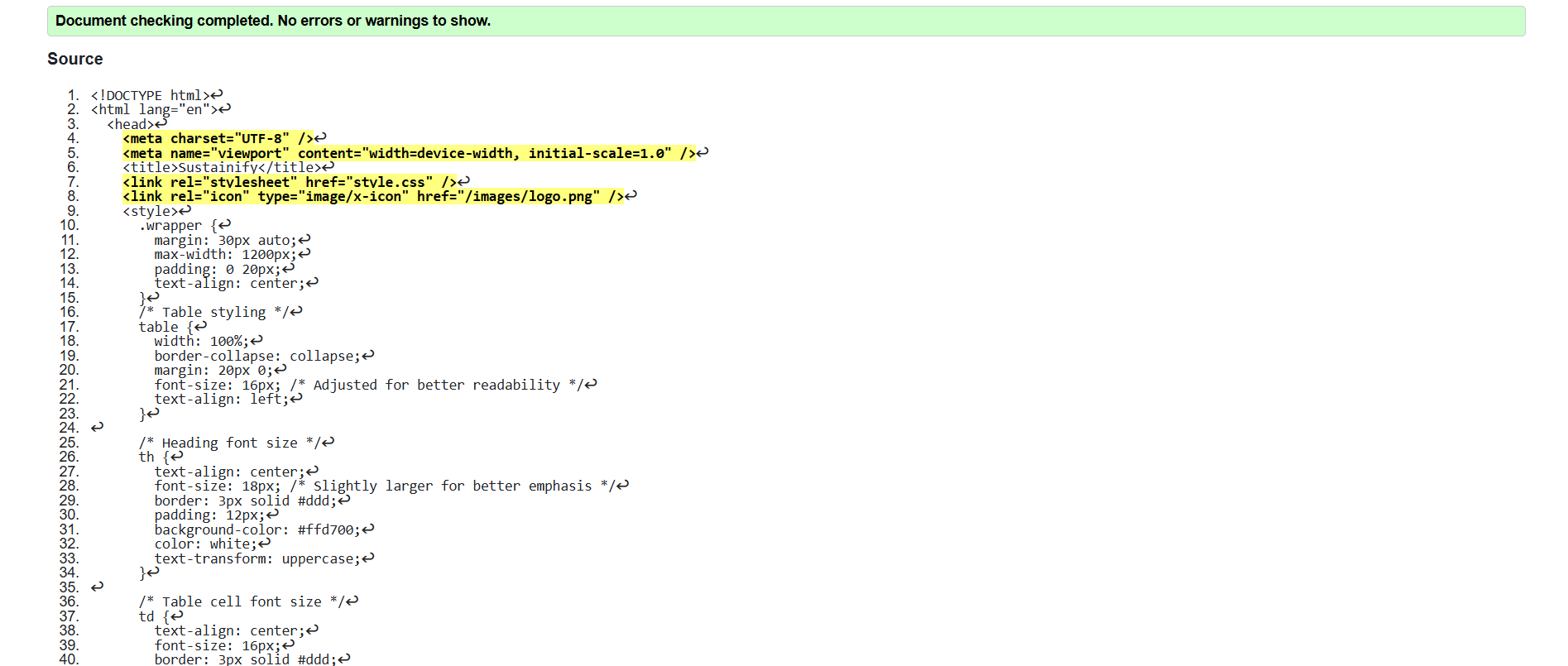Click the 'table {' selector line
The height and width of the screenshot is (666, 1568).
tap(172, 327)
